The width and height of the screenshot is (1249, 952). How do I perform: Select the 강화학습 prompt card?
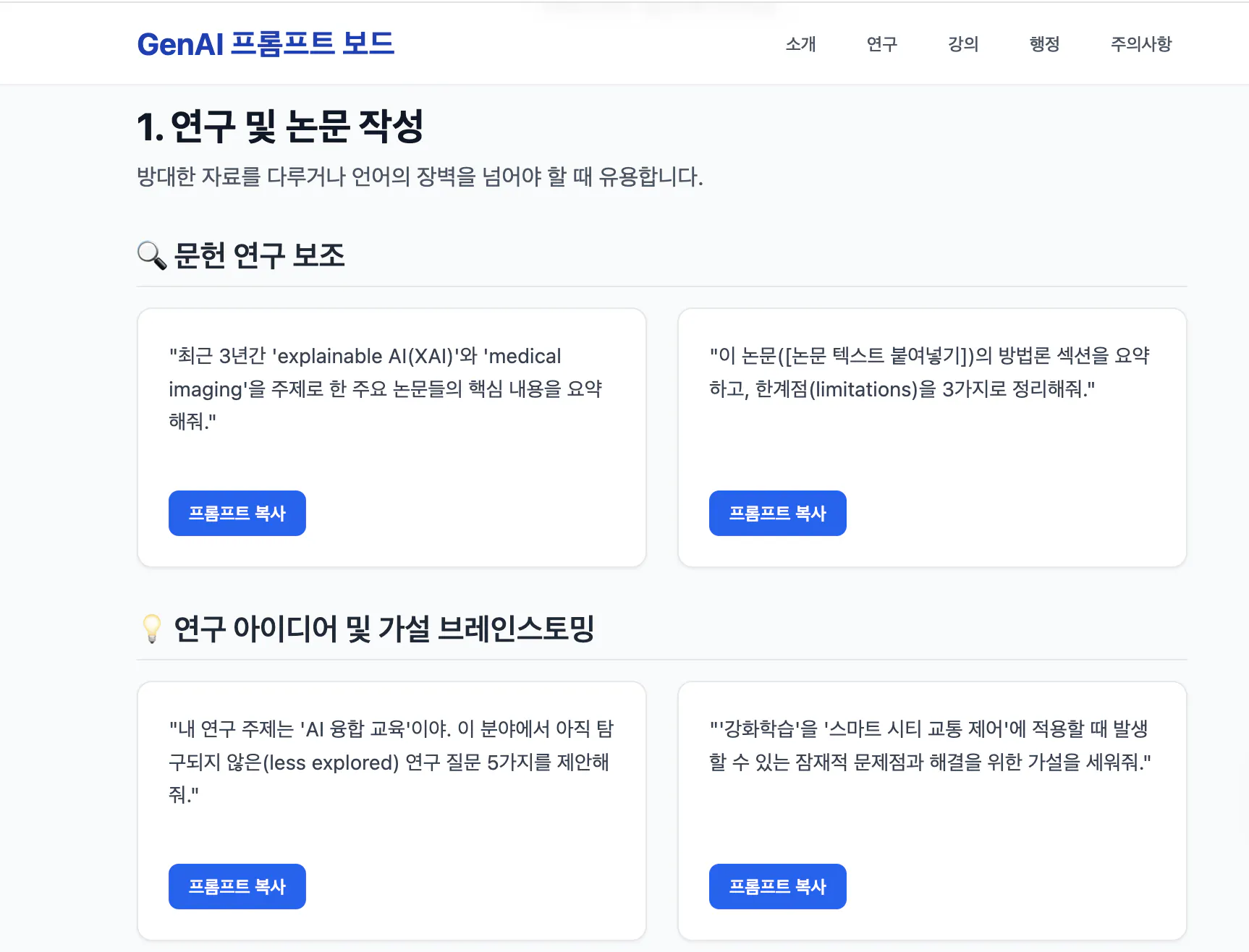click(932, 809)
